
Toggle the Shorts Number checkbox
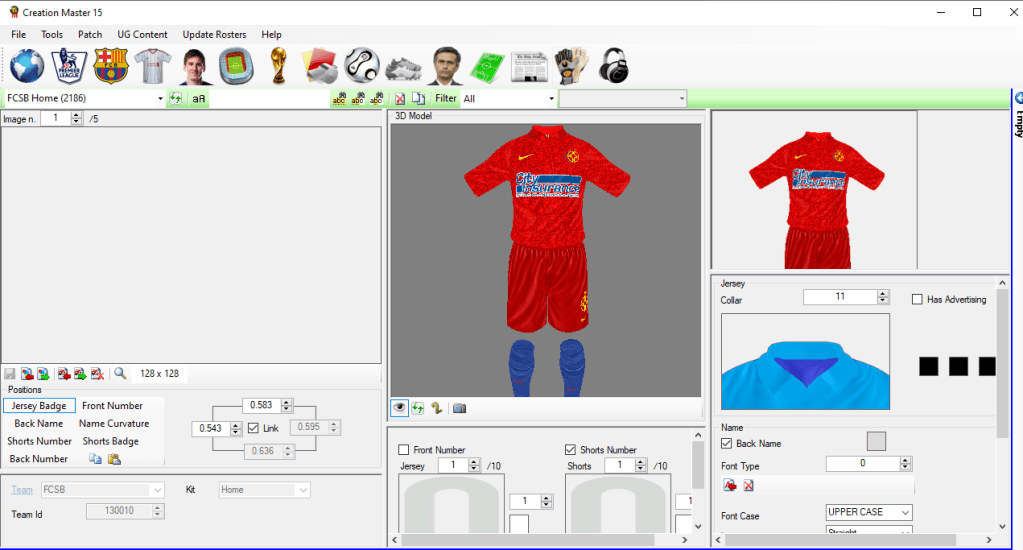[x=571, y=450]
